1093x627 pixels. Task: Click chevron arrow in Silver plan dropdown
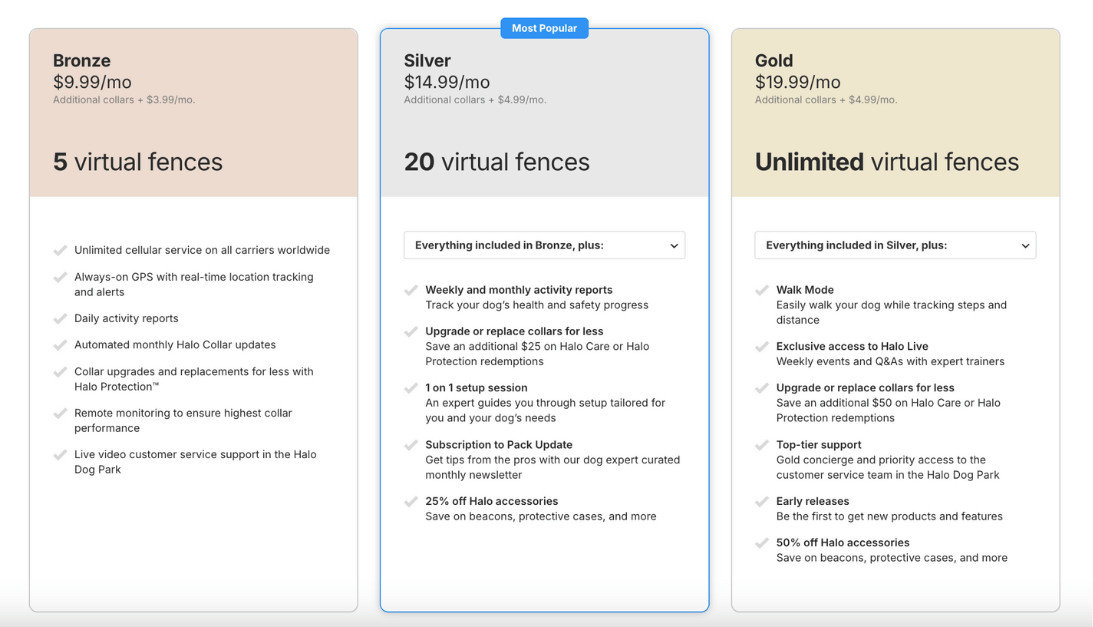pyautogui.click(x=674, y=246)
